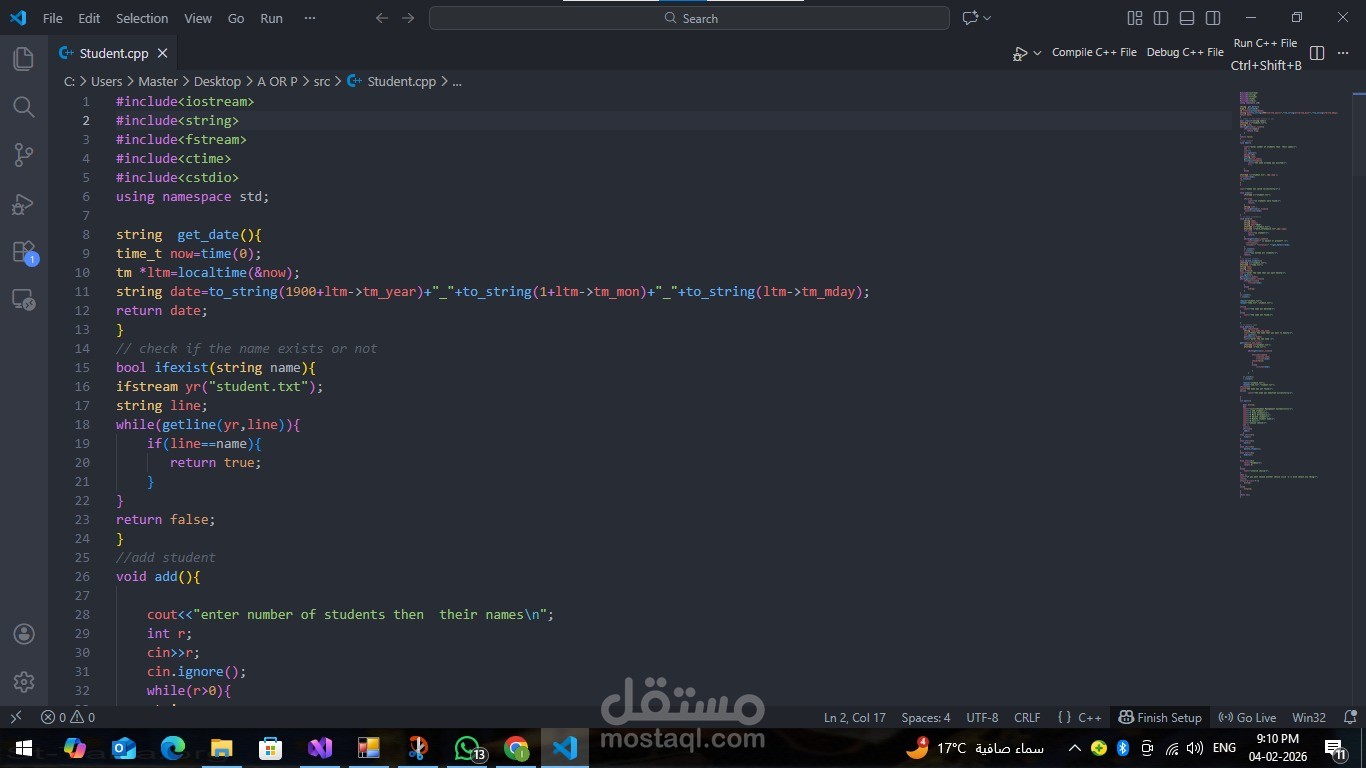Expand the breadcrumb symbols ellipsis
The image size is (1366, 768).
click(x=457, y=82)
